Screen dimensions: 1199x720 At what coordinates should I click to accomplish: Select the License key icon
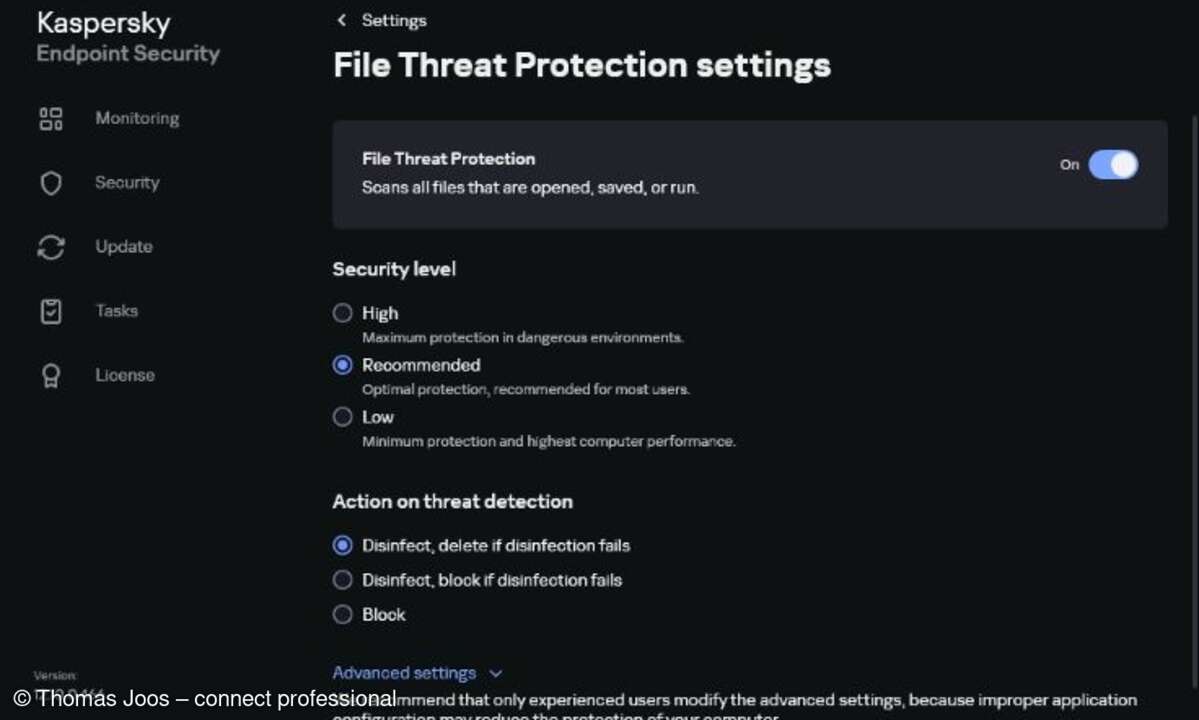(51, 375)
